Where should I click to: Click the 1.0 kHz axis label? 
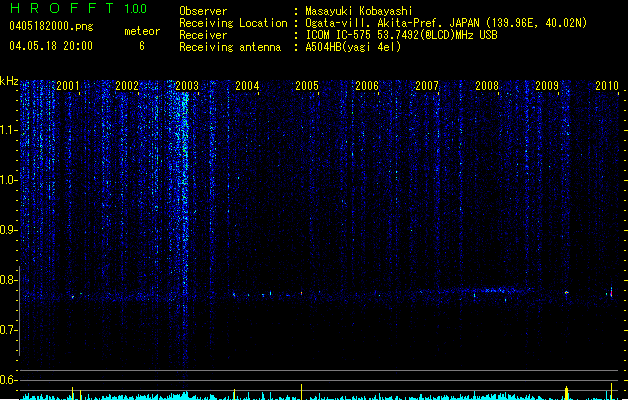click(x=8, y=180)
